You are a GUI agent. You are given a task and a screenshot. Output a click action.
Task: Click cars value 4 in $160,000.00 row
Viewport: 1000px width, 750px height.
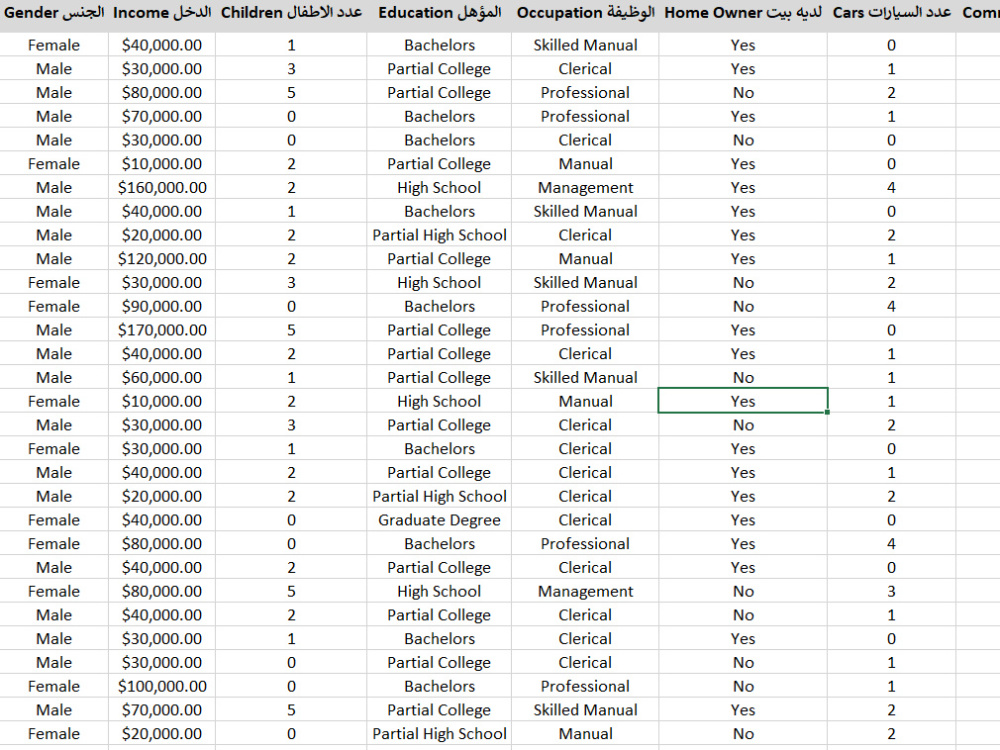[892, 188]
